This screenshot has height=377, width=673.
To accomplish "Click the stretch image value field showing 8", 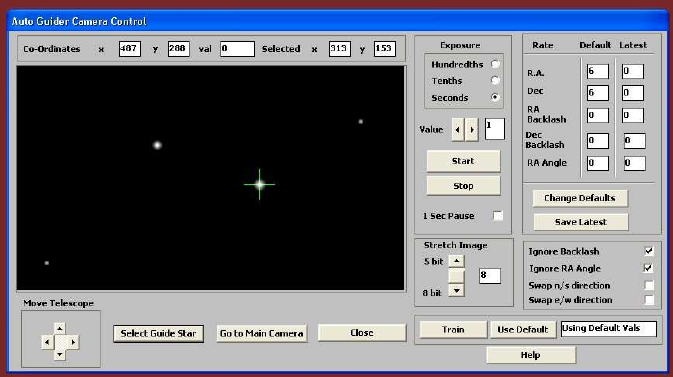I will point(490,276).
